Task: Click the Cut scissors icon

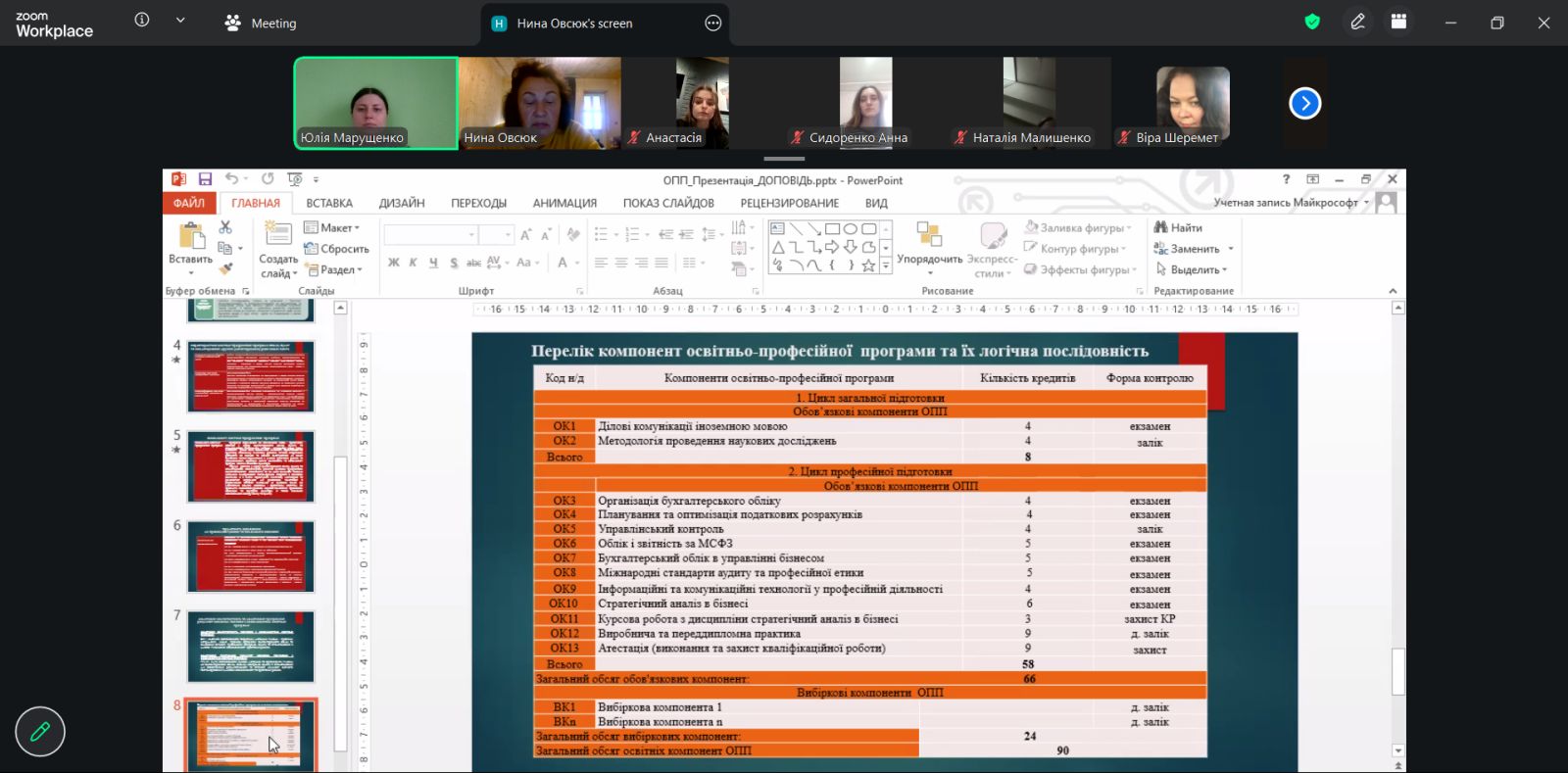Action: [x=225, y=227]
